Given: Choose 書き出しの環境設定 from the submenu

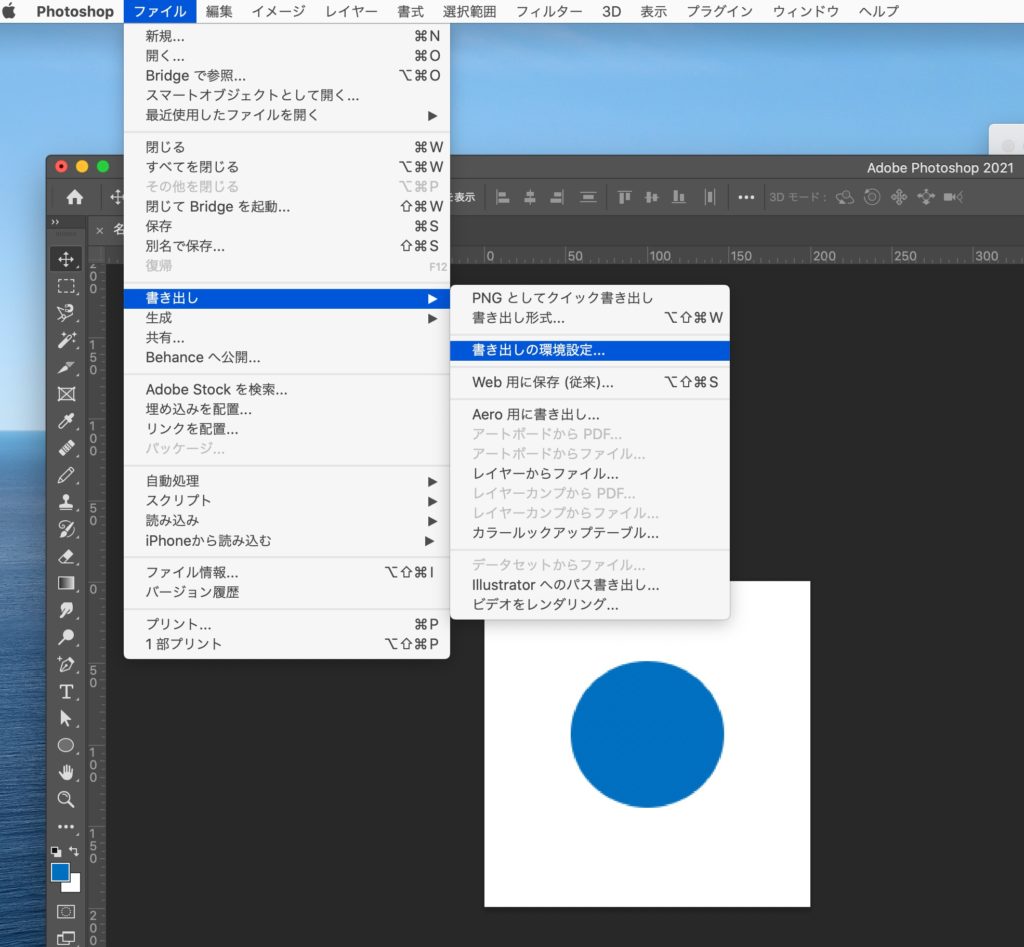Looking at the screenshot, I should 560,351.
